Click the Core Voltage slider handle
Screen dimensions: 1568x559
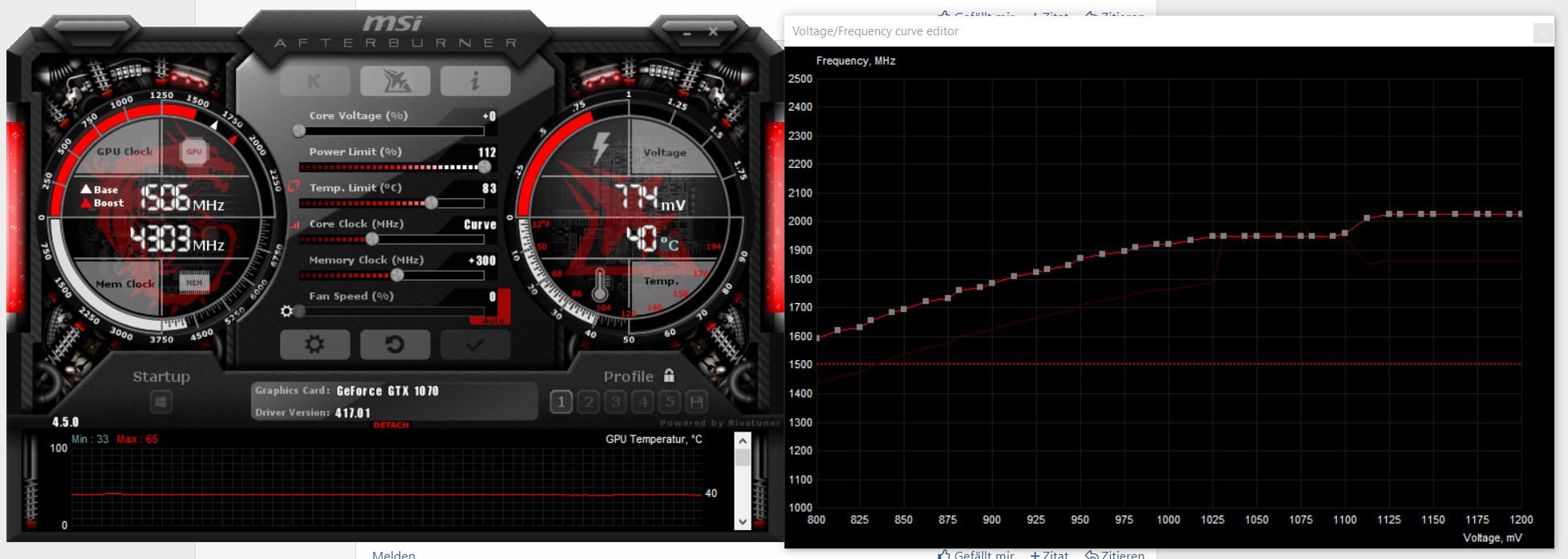point(299,131)
